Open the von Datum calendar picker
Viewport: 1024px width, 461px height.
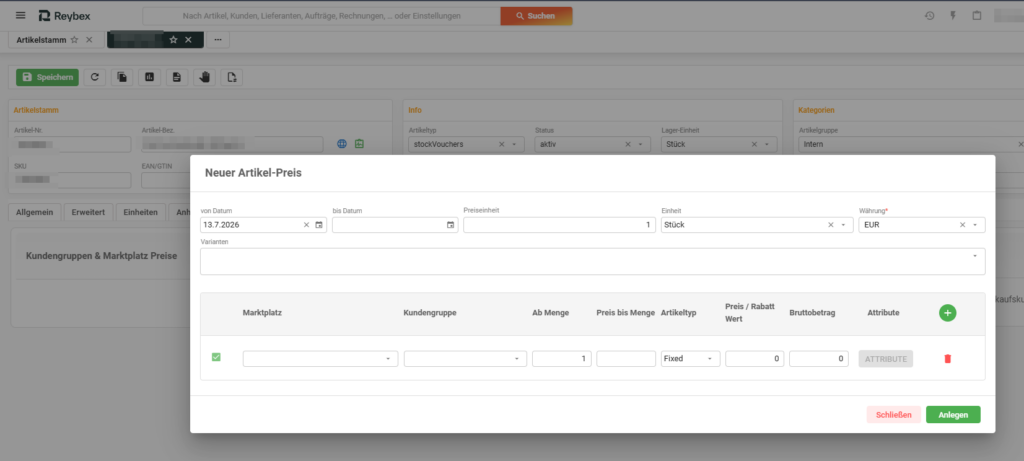point(319,225)
